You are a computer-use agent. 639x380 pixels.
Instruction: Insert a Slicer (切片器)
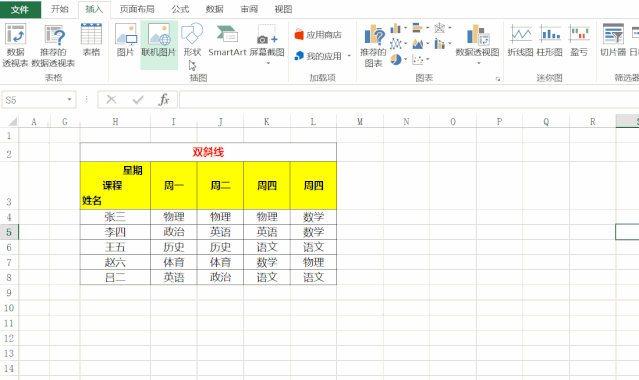pyautogui.click(x=613, y=40)
